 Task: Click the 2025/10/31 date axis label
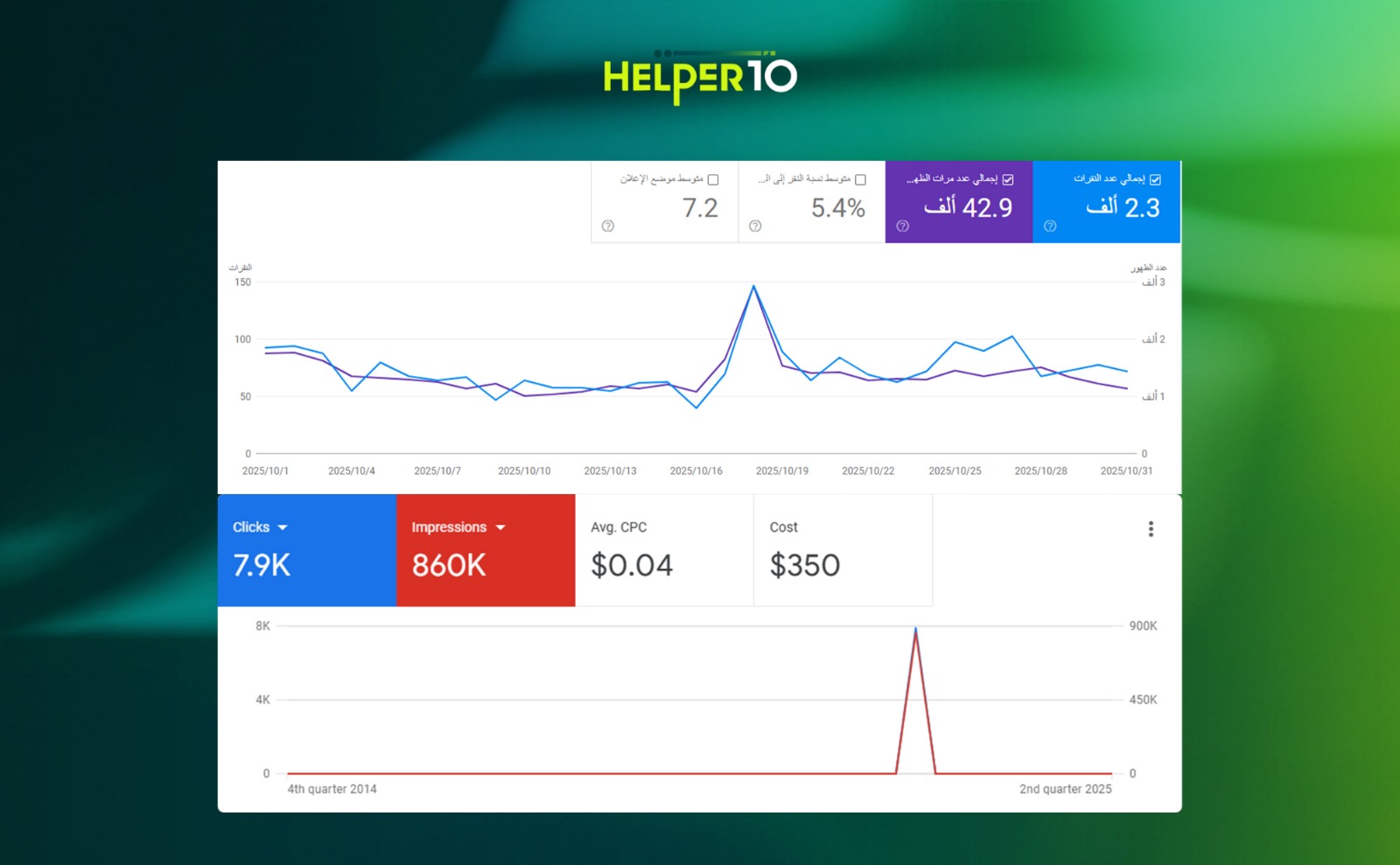(1126, 471)
